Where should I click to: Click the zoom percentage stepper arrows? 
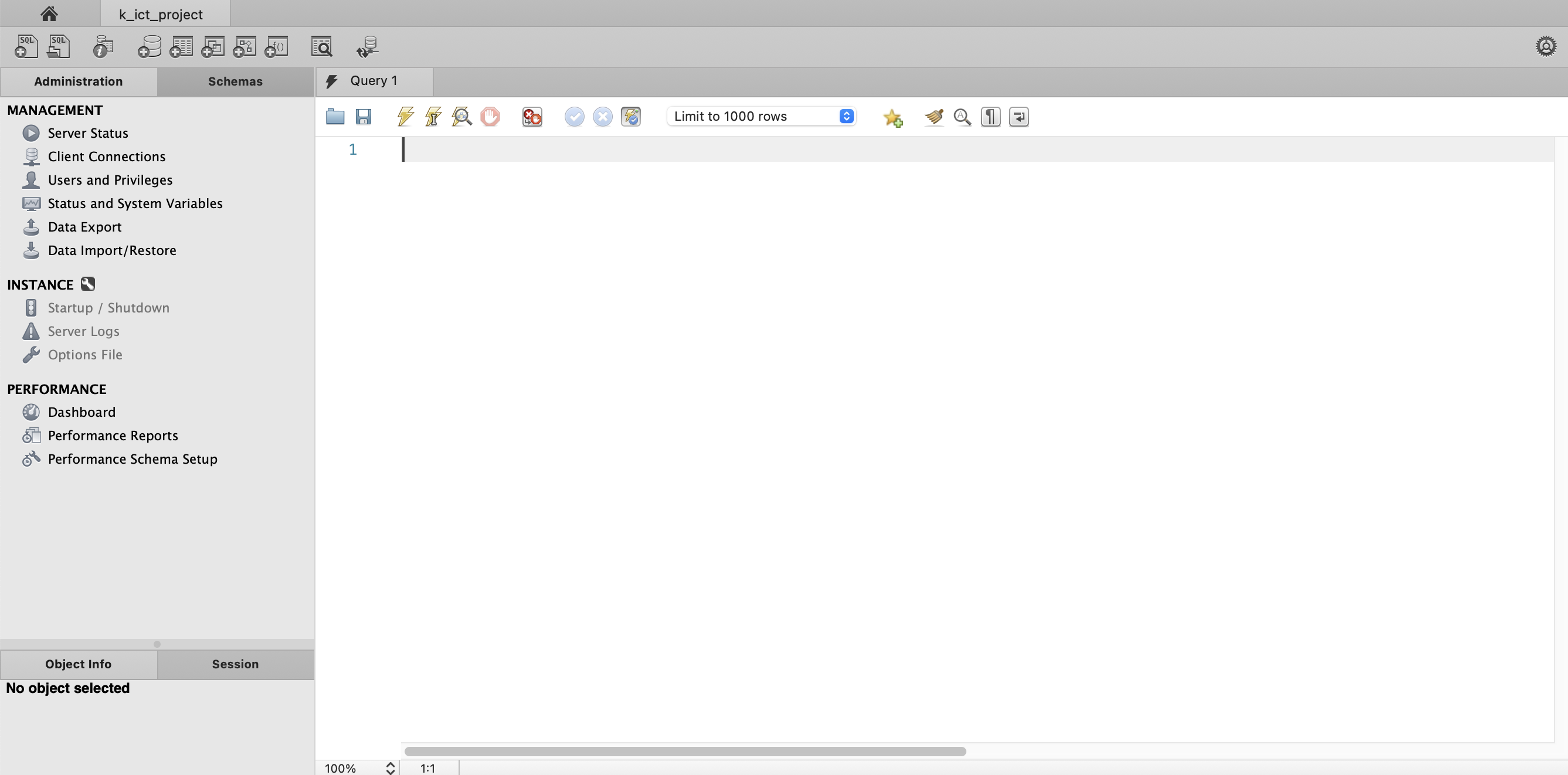(390, 768)
